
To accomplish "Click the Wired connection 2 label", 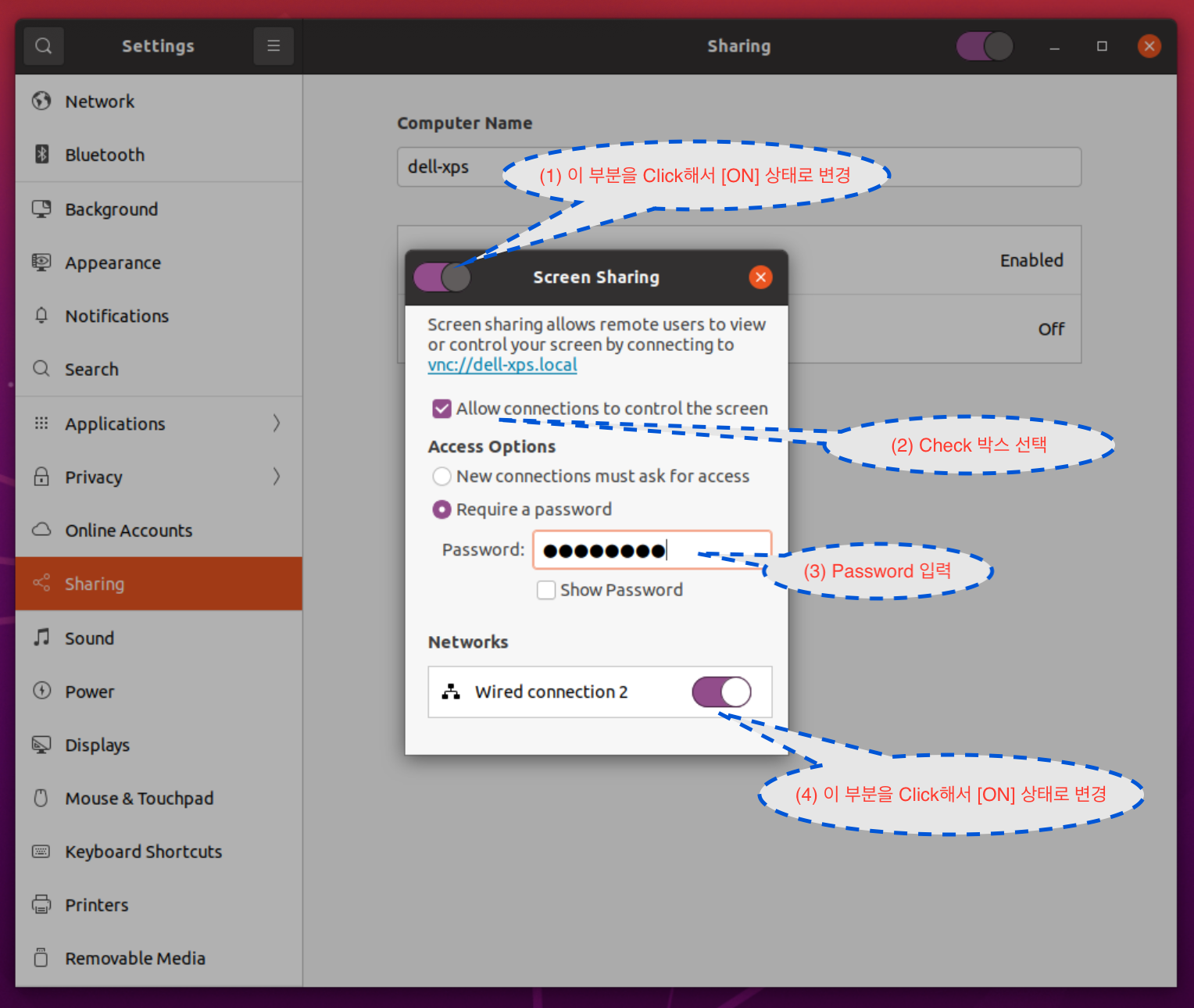I will pos(551,692).
